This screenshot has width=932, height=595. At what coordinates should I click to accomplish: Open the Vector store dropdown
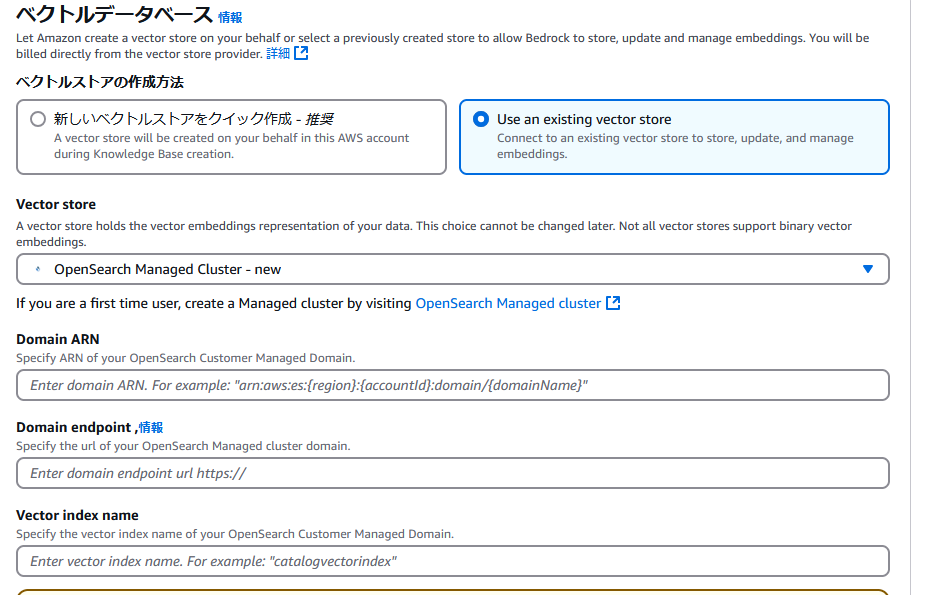(x=453, y=269)
